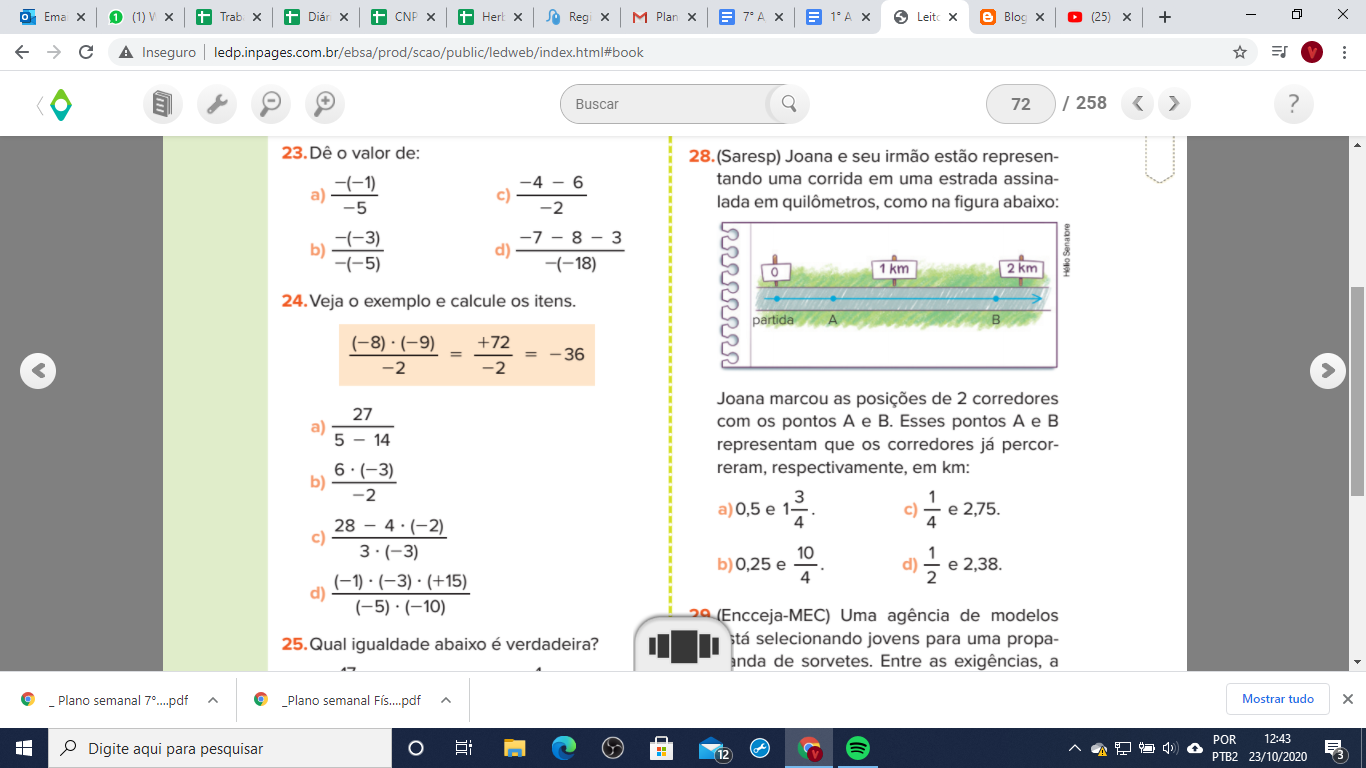Switch to the YouTube (25) tab

point(1091,17)
